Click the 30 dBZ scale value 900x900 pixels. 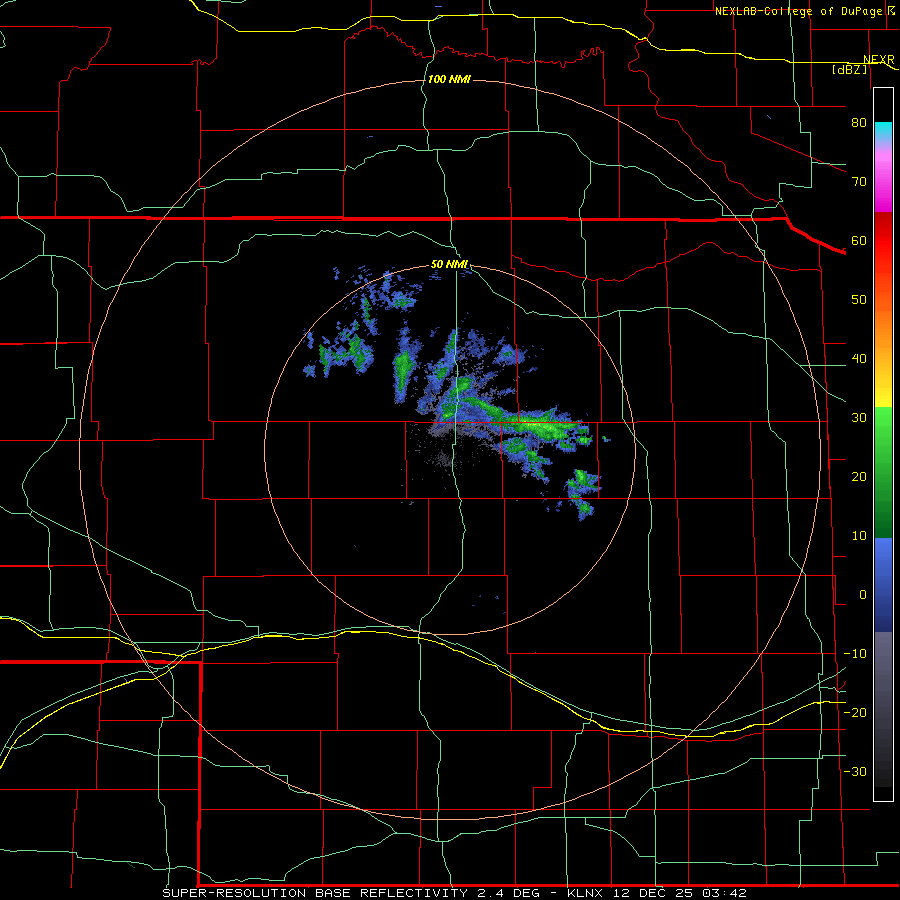859,417
